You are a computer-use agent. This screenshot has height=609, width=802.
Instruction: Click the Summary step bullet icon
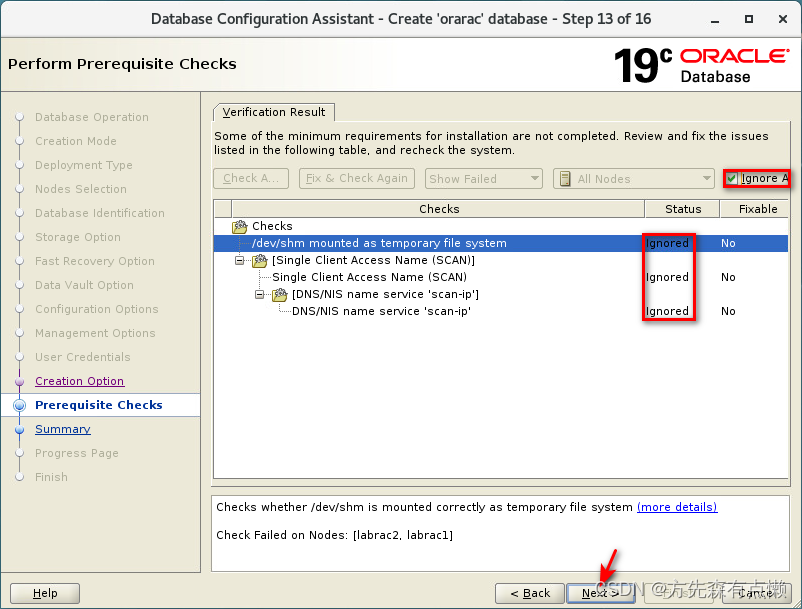point(19,430)
